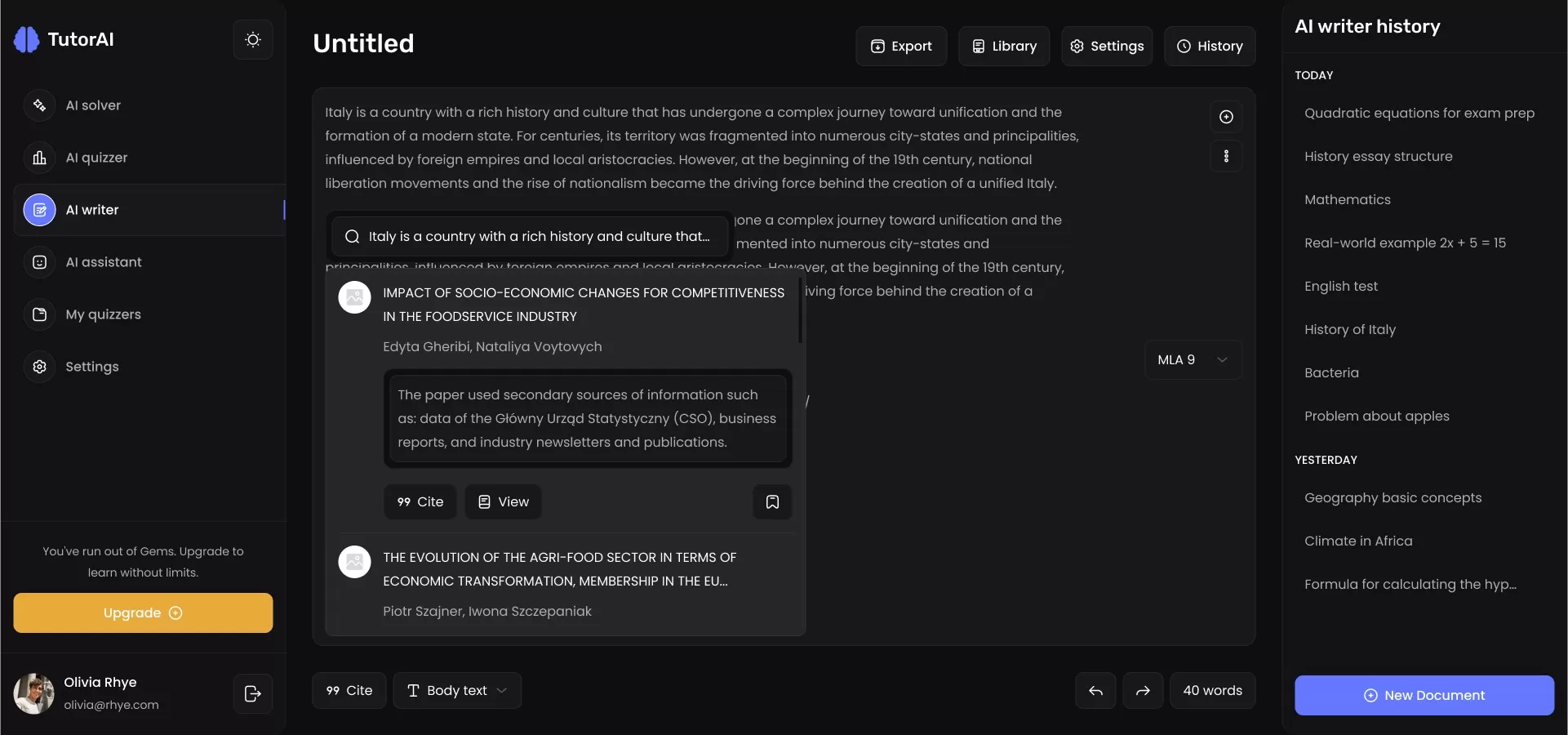The height and width of the screenshot is (735, 1568).
Task: Click the redo arrow button
Action: coord(1143,691)
